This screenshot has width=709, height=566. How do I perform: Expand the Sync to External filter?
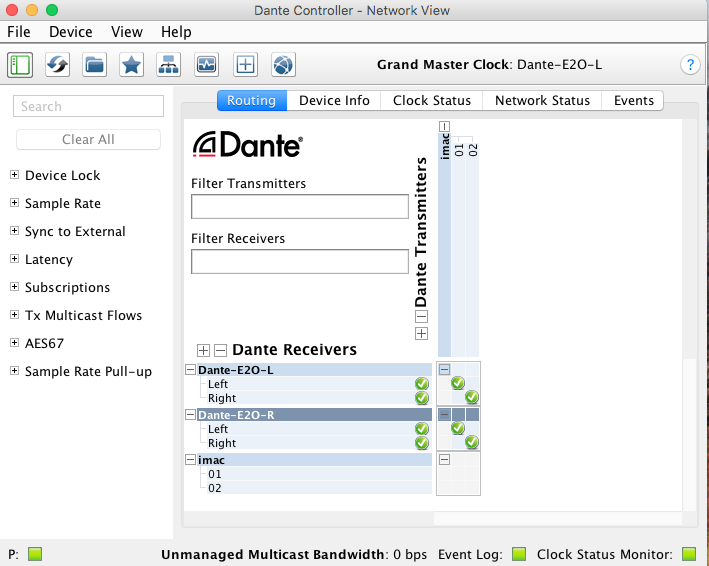coord(14,231)
